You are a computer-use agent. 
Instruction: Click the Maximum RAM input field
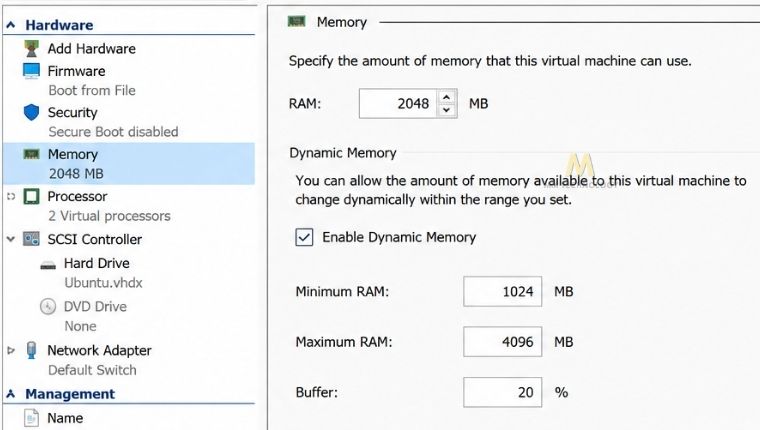pos(503,342)
